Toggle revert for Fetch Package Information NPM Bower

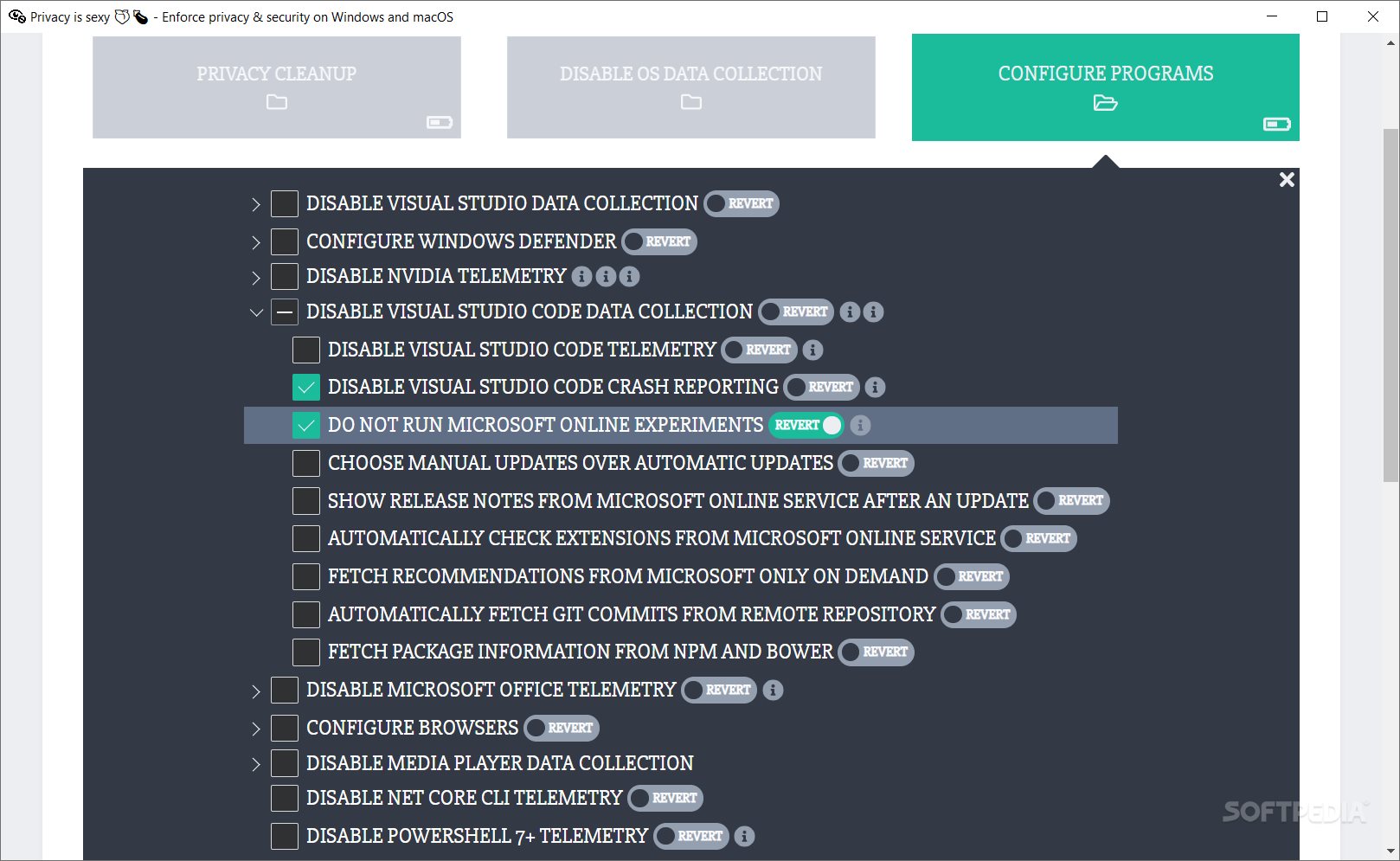[x=877, y=652]
